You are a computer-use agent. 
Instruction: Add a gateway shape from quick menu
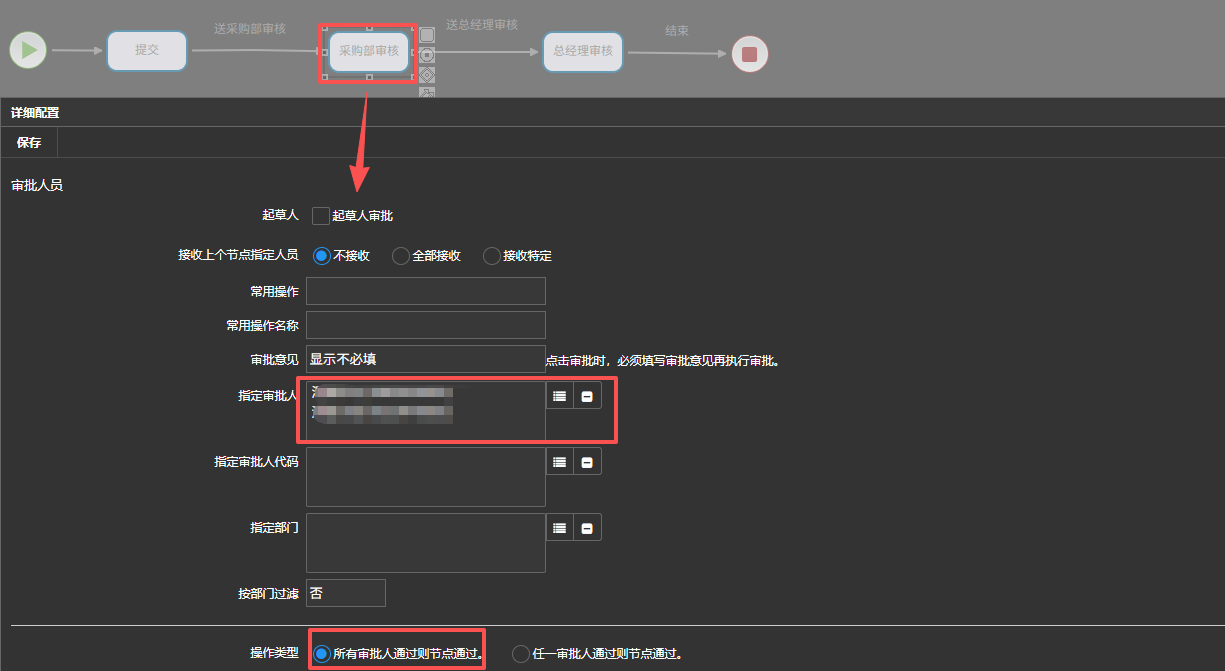point(427,75)
